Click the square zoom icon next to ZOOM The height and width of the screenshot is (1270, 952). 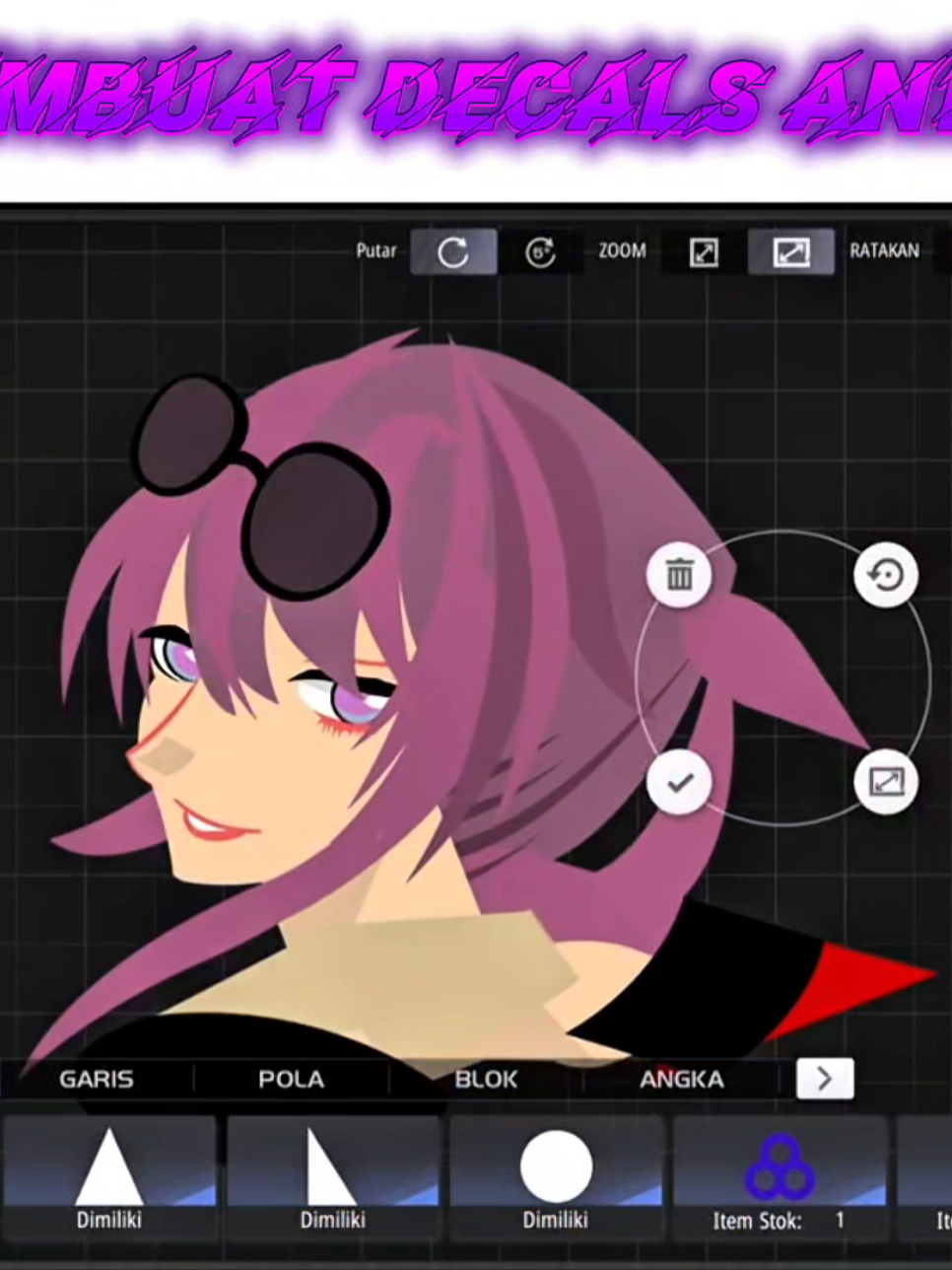point(704,252)
